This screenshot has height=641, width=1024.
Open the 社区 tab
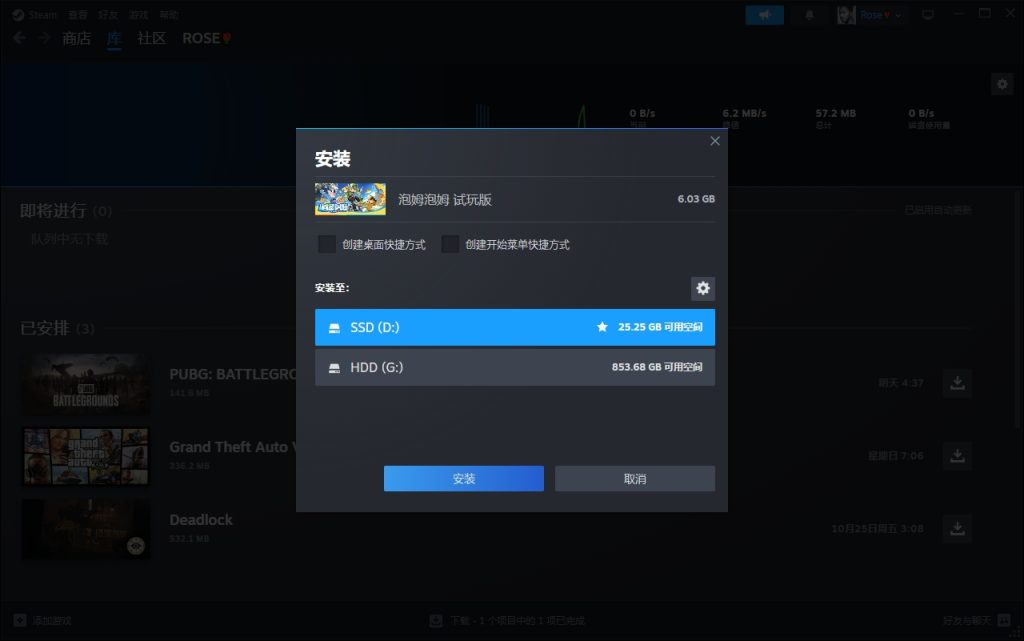[152, 39]
